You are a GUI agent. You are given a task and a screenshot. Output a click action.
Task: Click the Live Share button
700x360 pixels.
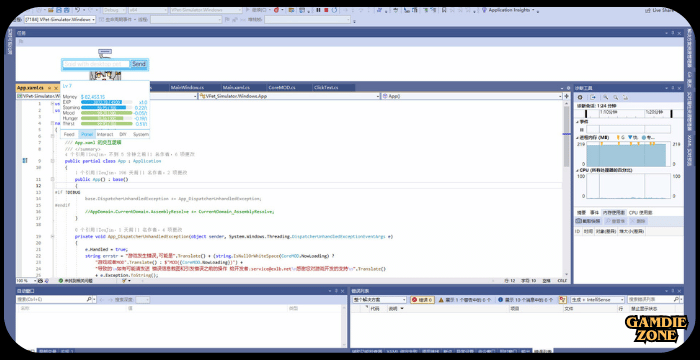[660, 10]
